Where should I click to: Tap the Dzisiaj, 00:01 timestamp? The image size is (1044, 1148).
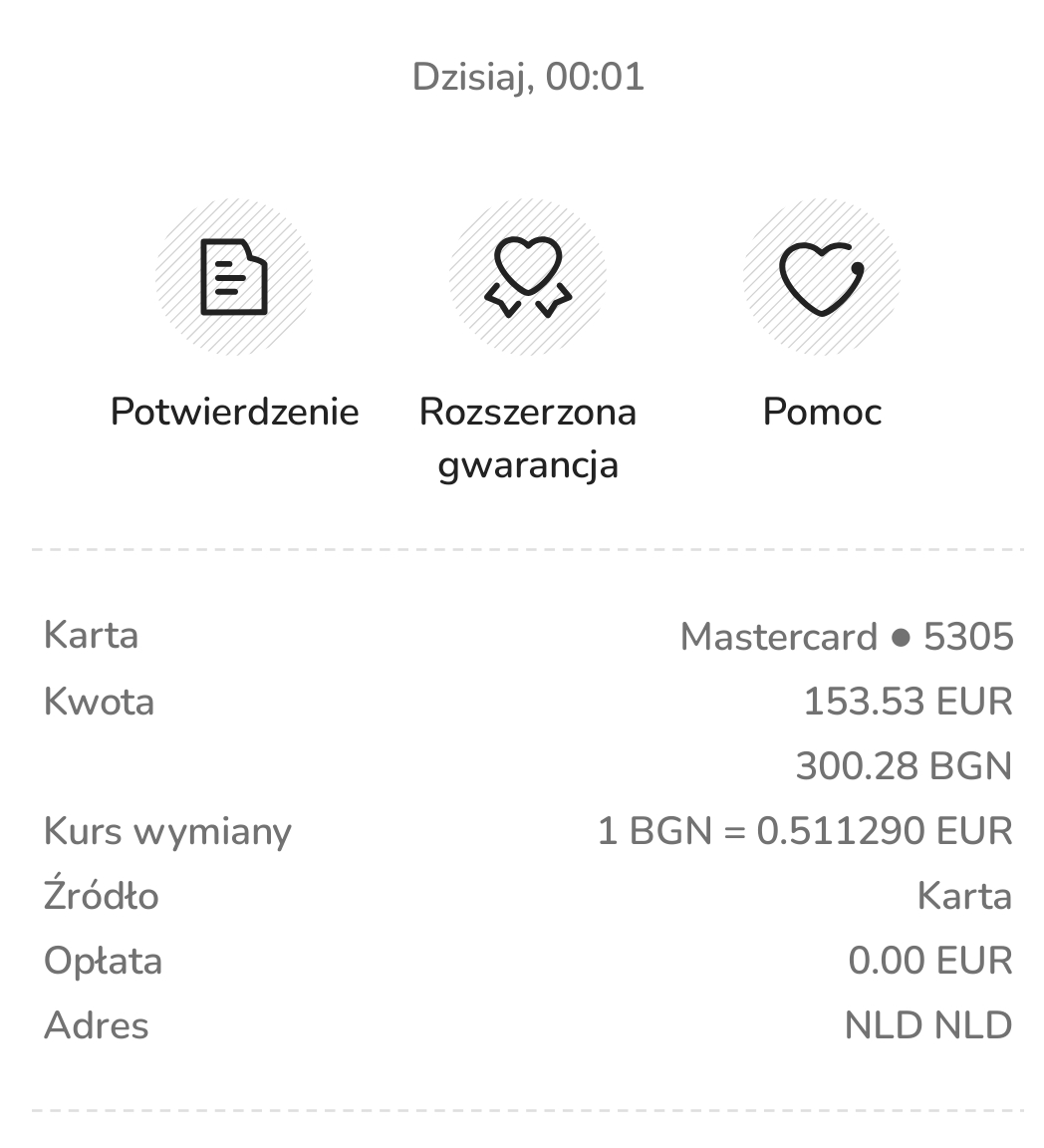(528, 77)
